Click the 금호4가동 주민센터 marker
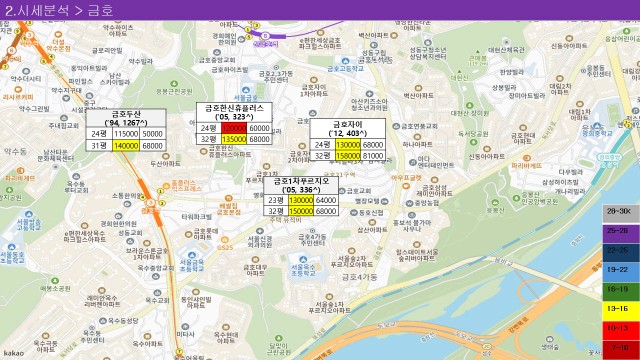Viewport: 640px width, 360px height. [x=312, y=231]
